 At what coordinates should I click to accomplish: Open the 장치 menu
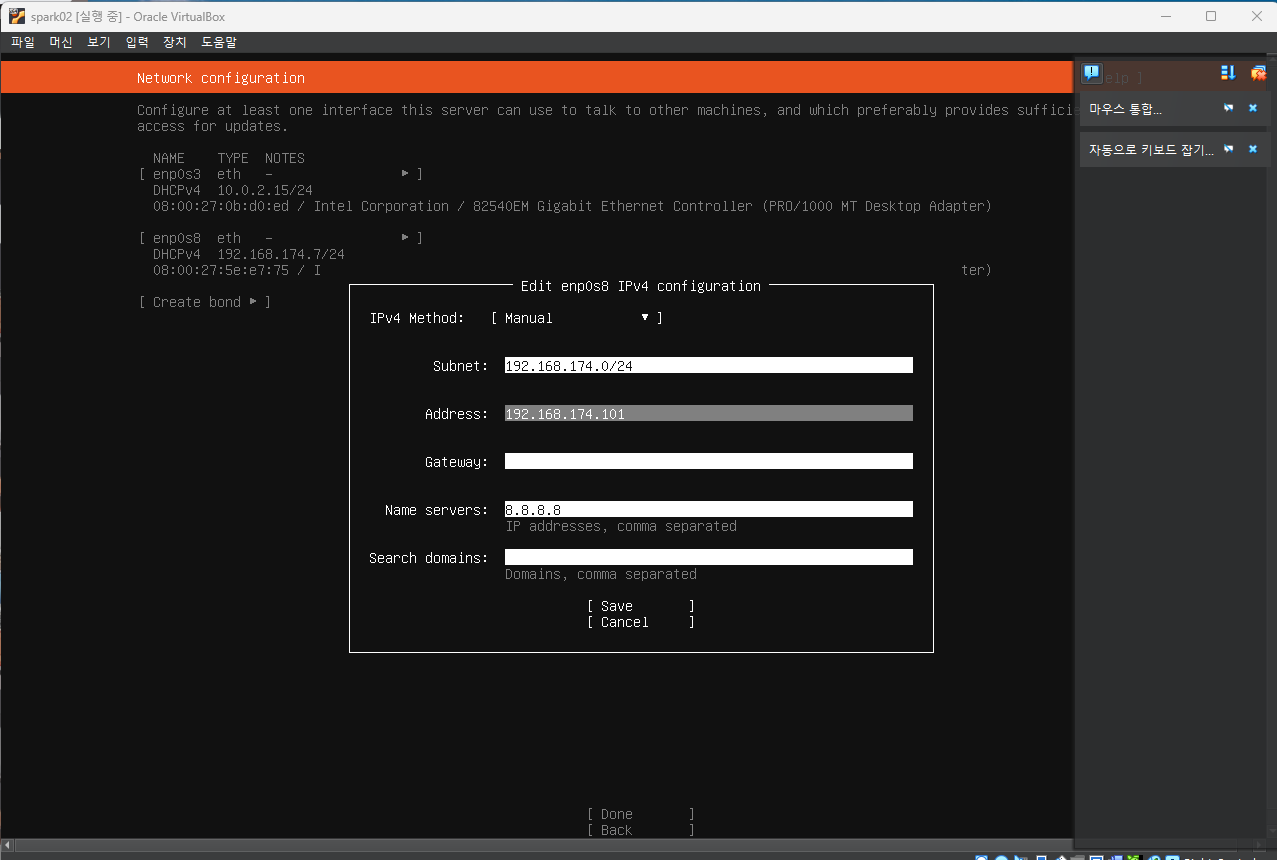[175, 42]
